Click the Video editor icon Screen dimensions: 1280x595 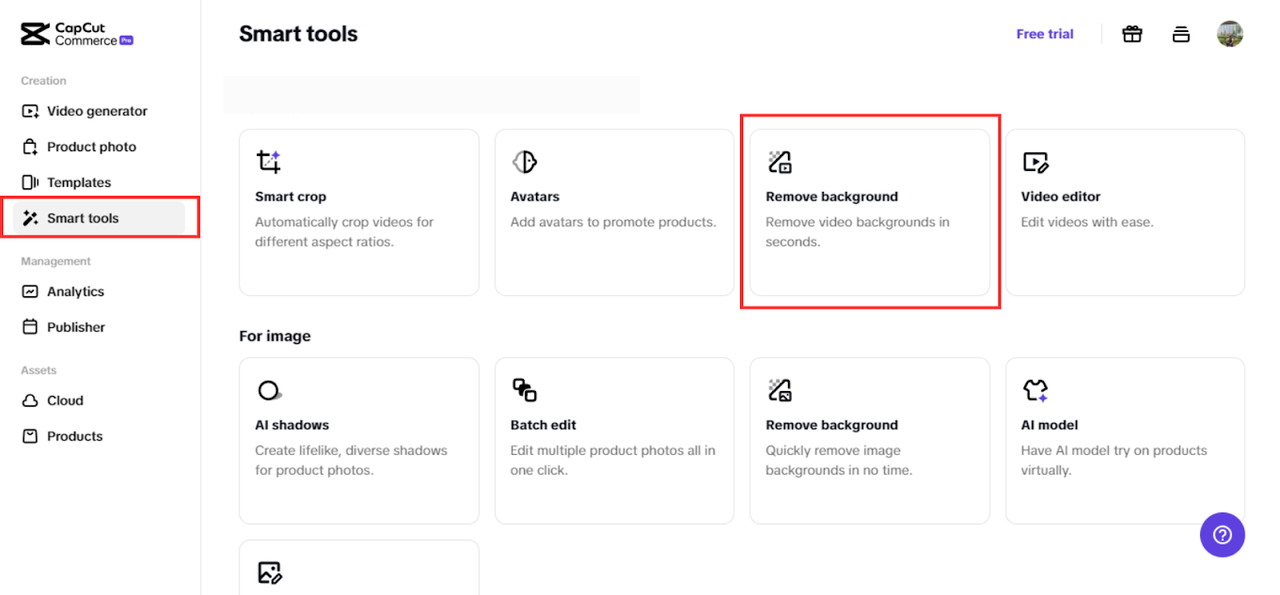pyautogui.click(x=1035, y=162)
